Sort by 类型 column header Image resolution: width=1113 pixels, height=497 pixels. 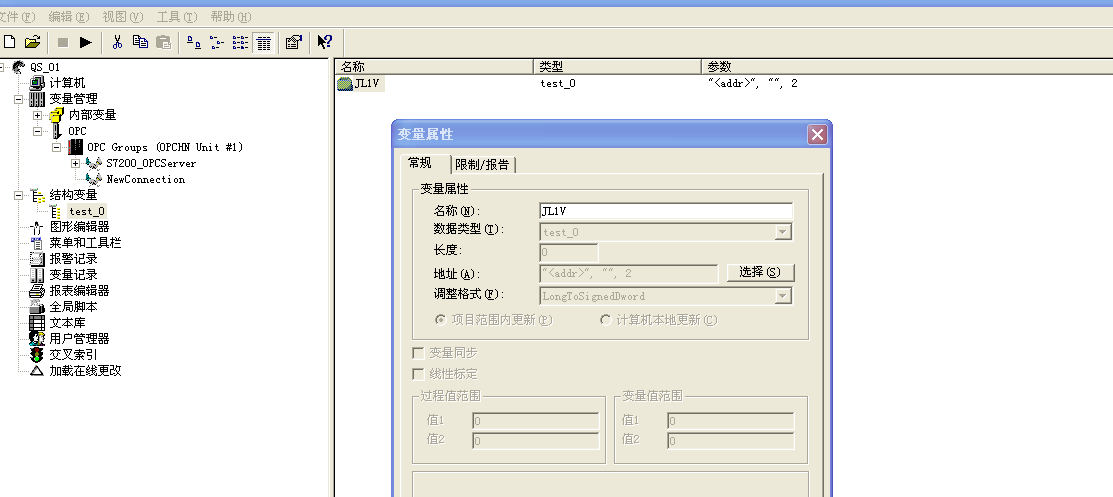(x=618, y=67)
